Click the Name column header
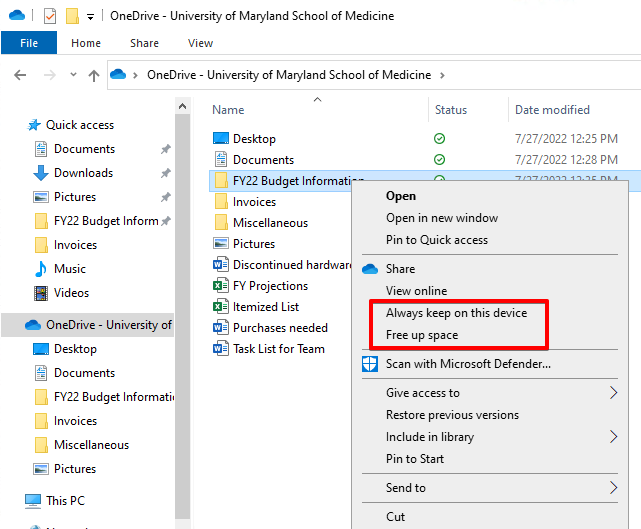 pos(229,110)
